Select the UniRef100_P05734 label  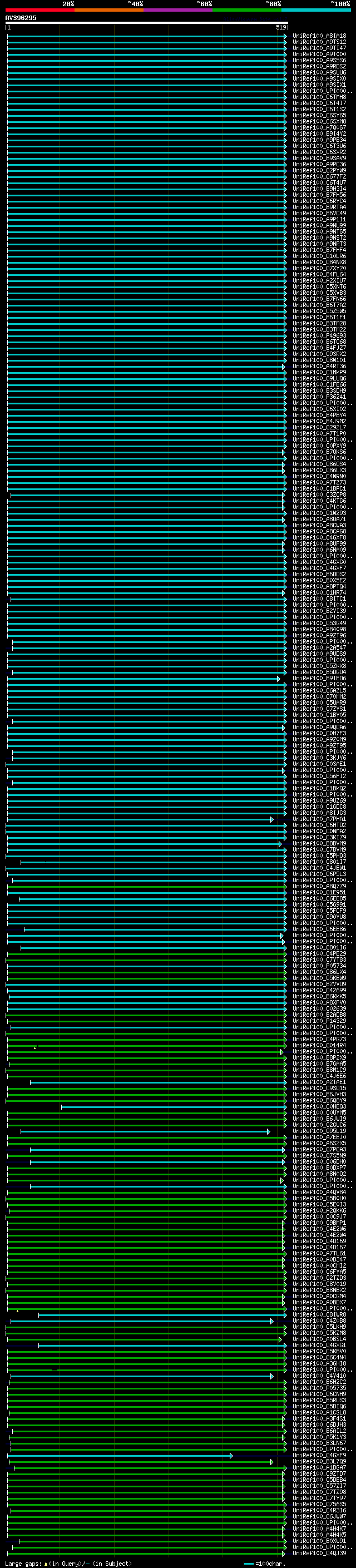tap(319, 966)
